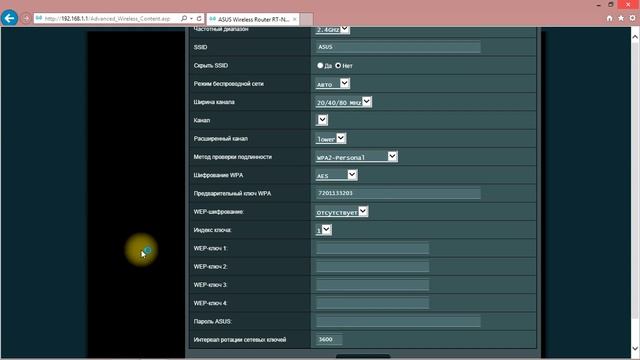Click the WEP-ключ 1 input field
The height and width of the screenshot is (360, 640).
372,248
